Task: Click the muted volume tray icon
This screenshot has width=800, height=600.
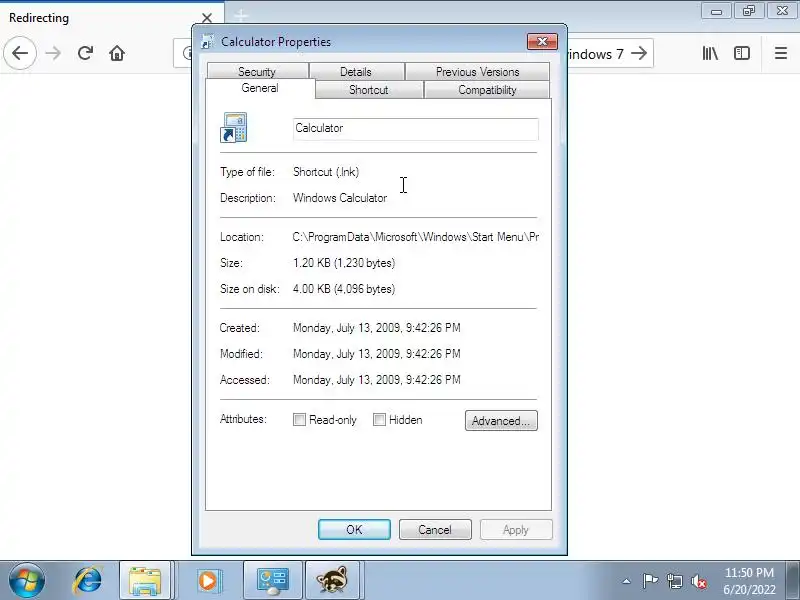Action: 699,581
